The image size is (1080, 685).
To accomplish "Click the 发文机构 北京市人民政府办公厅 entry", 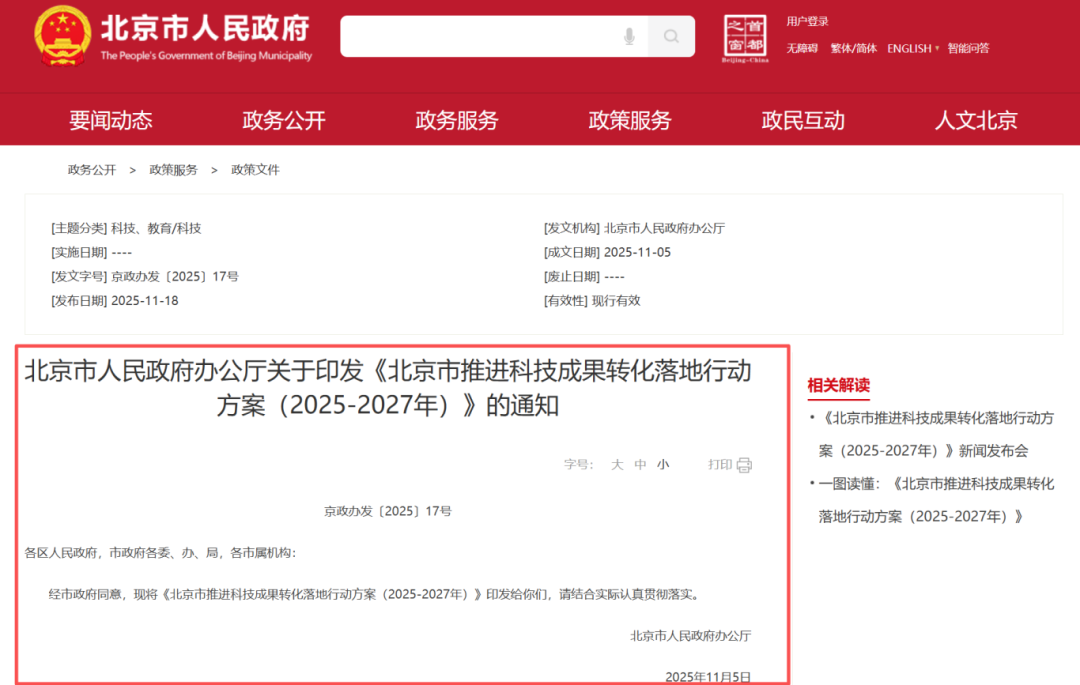I will 634,228.
